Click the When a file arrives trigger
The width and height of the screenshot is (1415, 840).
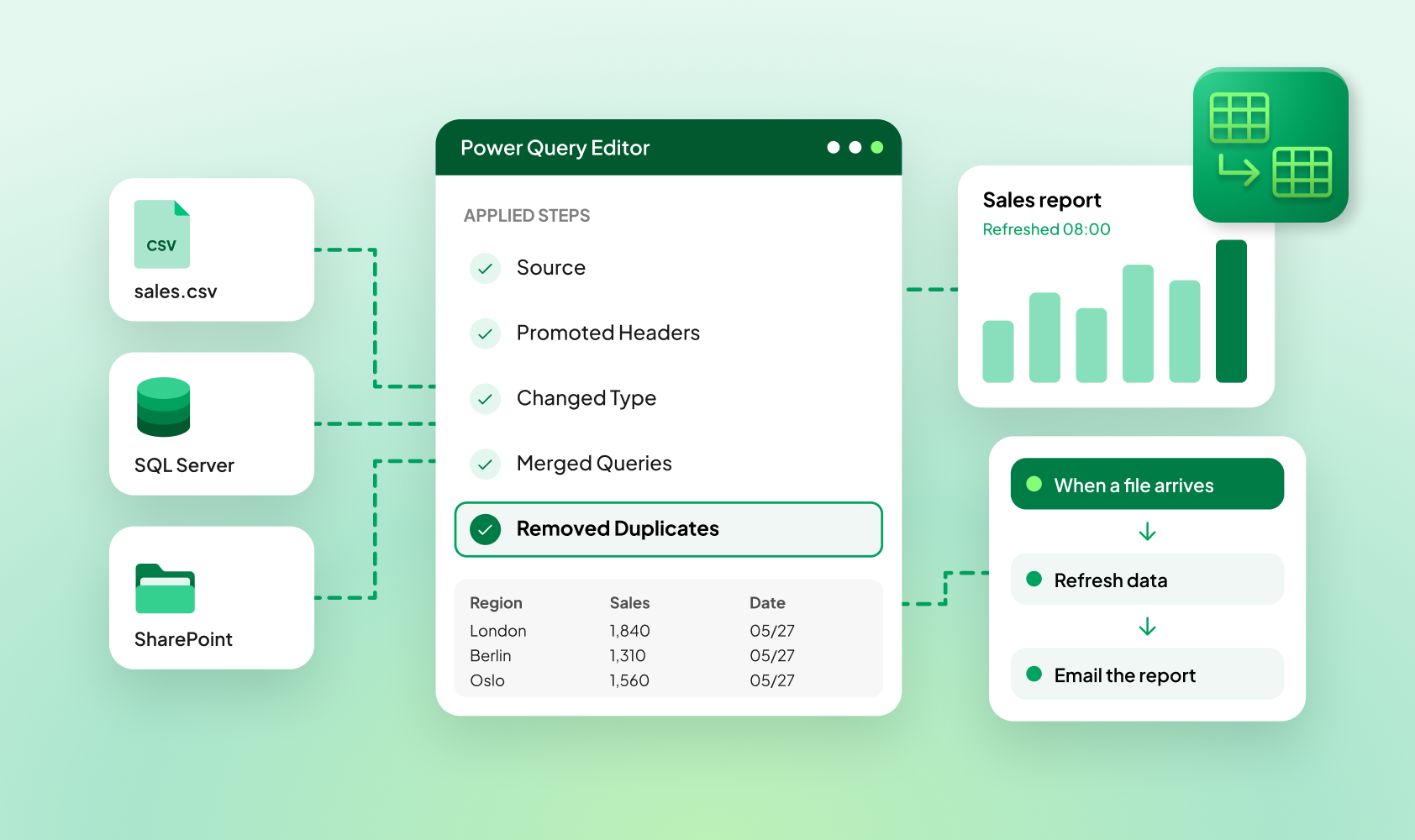click(1147, 484)
